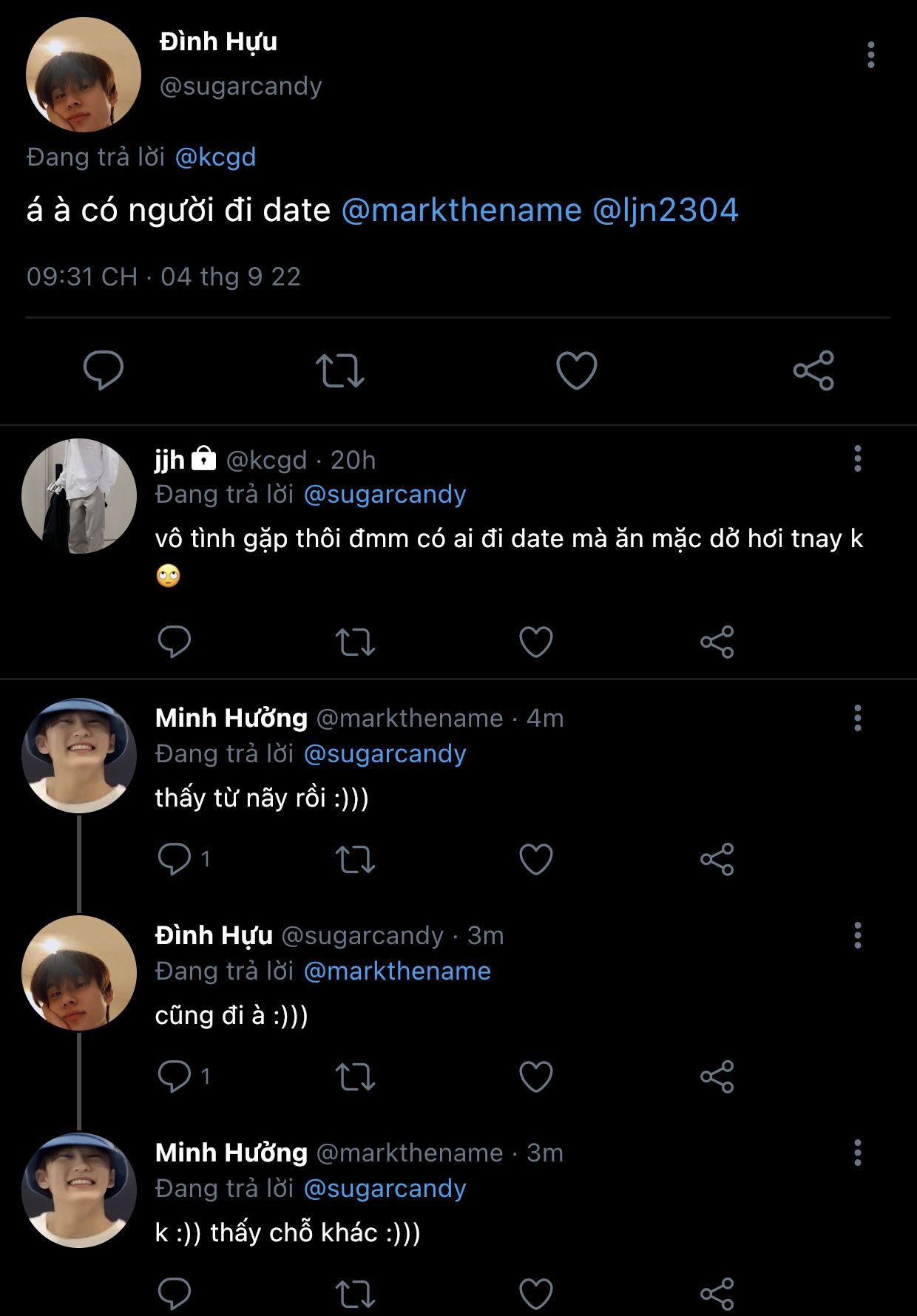This screenshot has height=1316, width=917.
Task: Open @ljn2304 mention in main tweet
Action: click(x=665, y=210)
